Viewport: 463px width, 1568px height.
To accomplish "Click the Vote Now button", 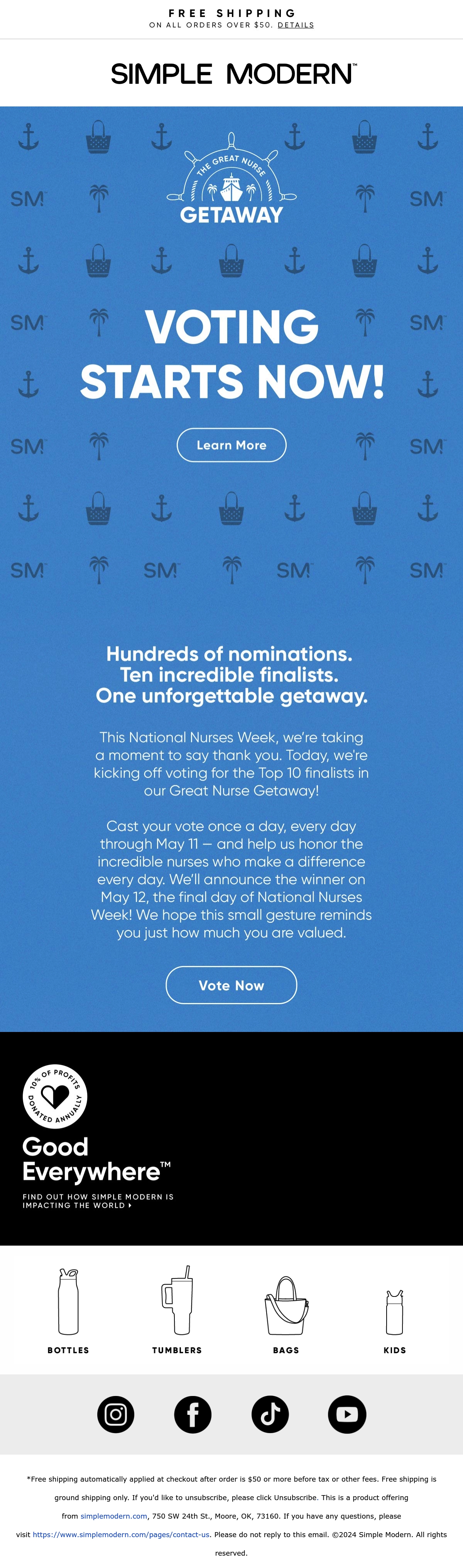I will (231, 985).
